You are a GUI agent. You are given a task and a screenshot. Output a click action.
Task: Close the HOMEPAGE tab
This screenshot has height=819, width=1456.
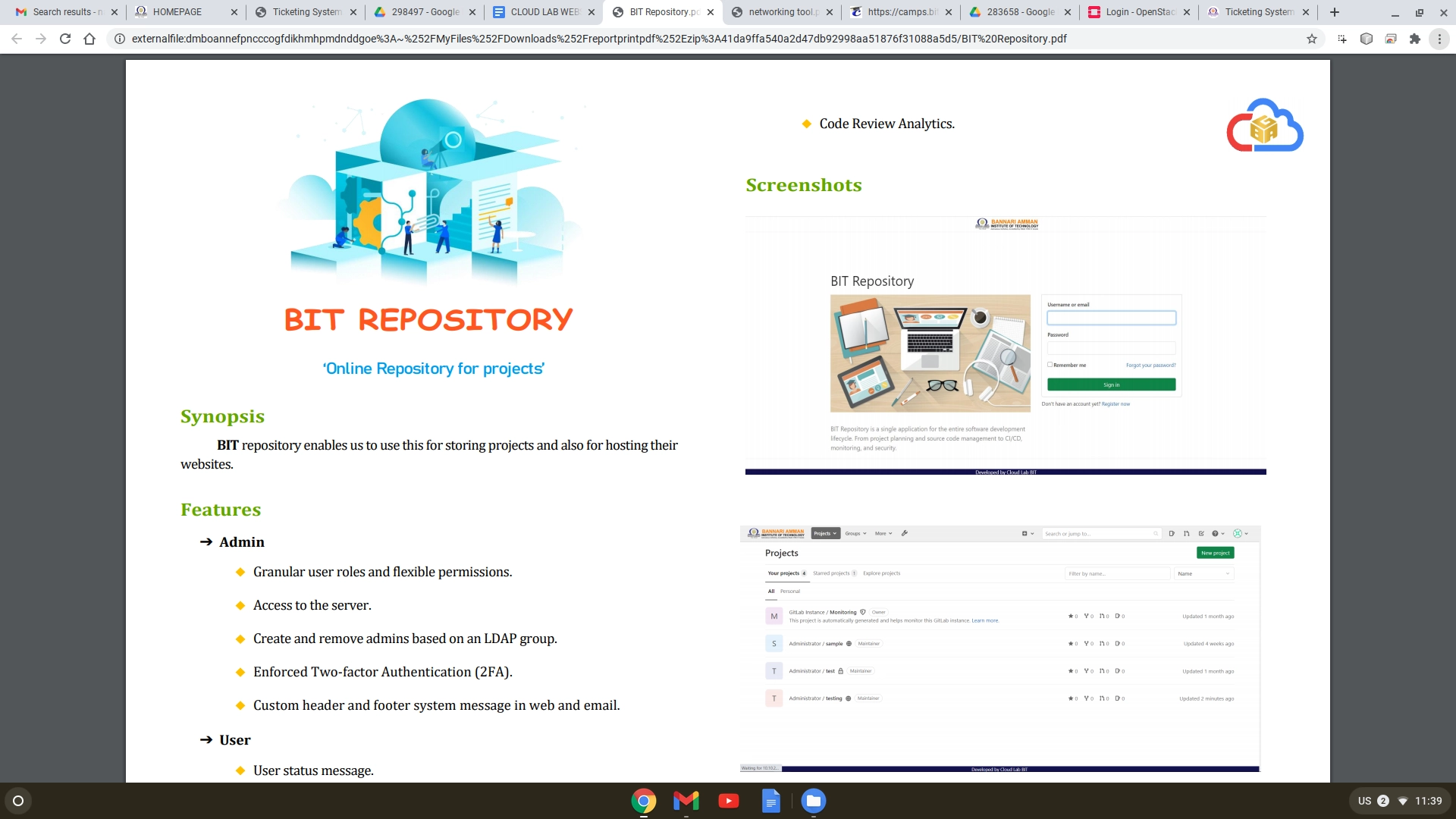pos(234,12)
